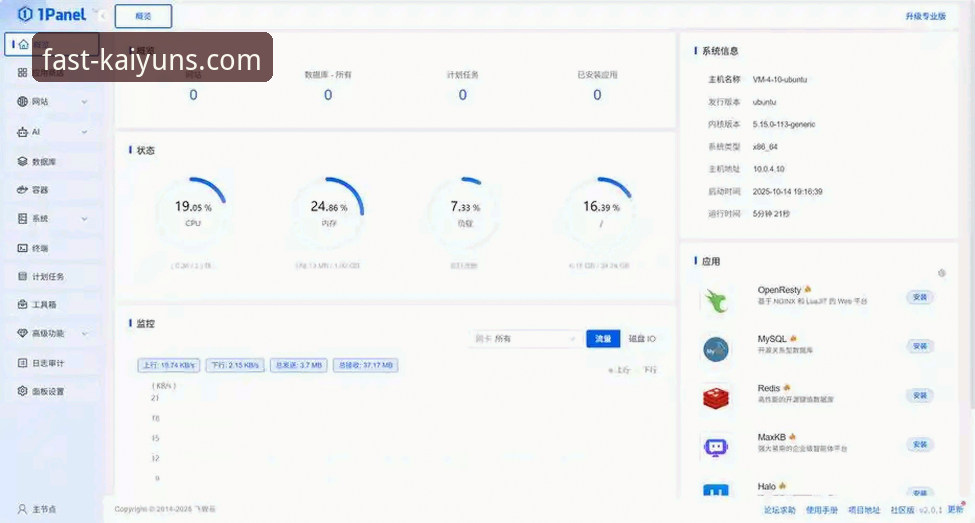Click the 主节点 user icon
The image size is (975, 523).
click(x=22, y=509)
